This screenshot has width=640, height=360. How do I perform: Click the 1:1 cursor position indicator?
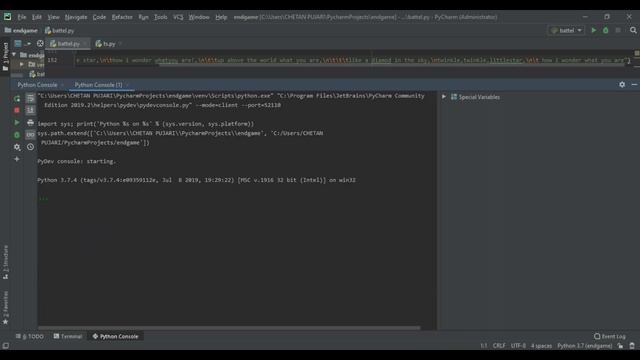point(484,346)
